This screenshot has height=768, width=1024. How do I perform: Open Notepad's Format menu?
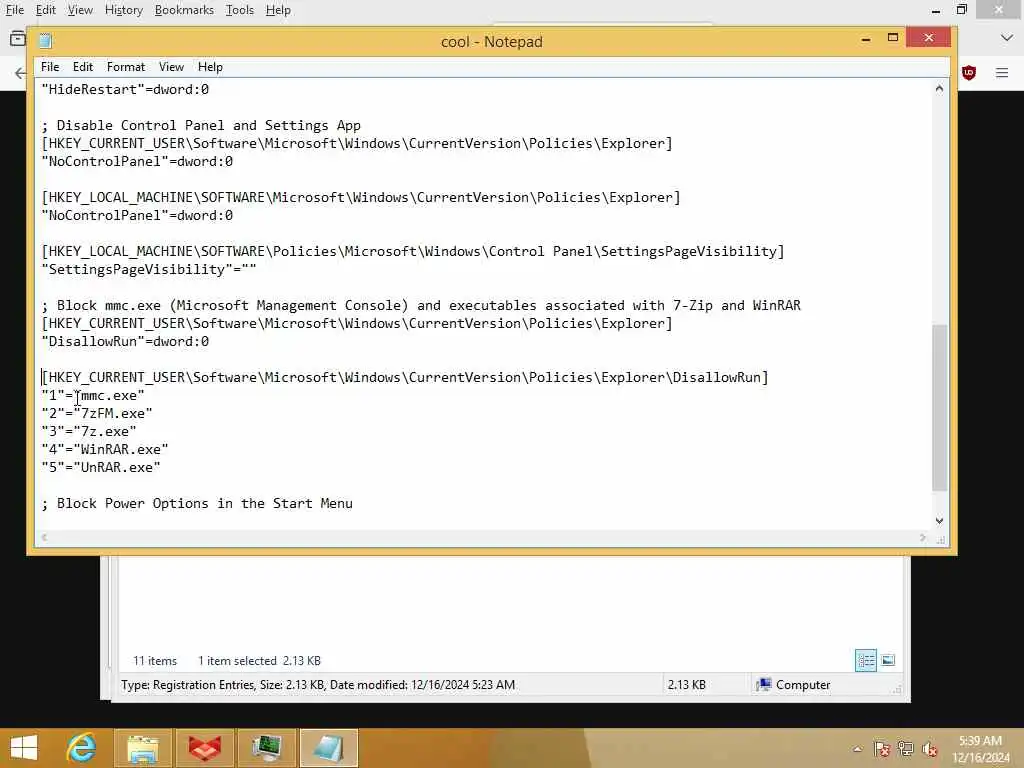point(125,67)
